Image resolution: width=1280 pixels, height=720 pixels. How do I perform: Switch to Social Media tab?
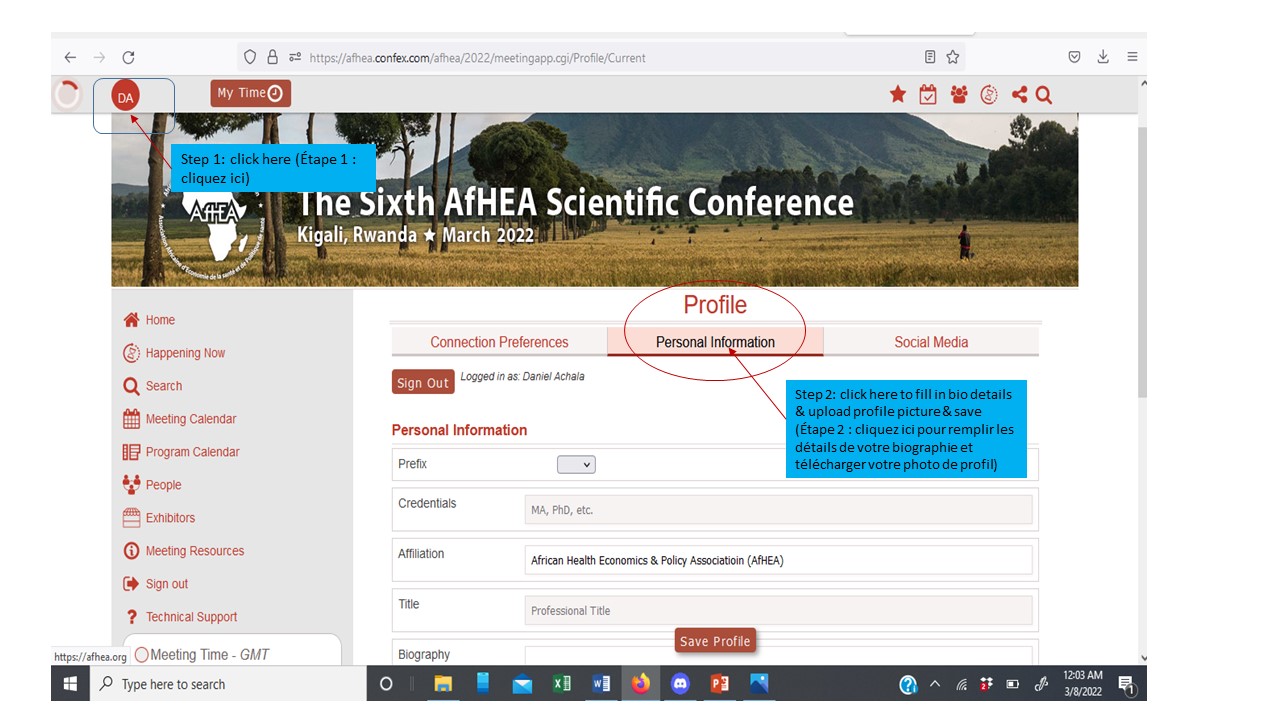coord(931,342)
